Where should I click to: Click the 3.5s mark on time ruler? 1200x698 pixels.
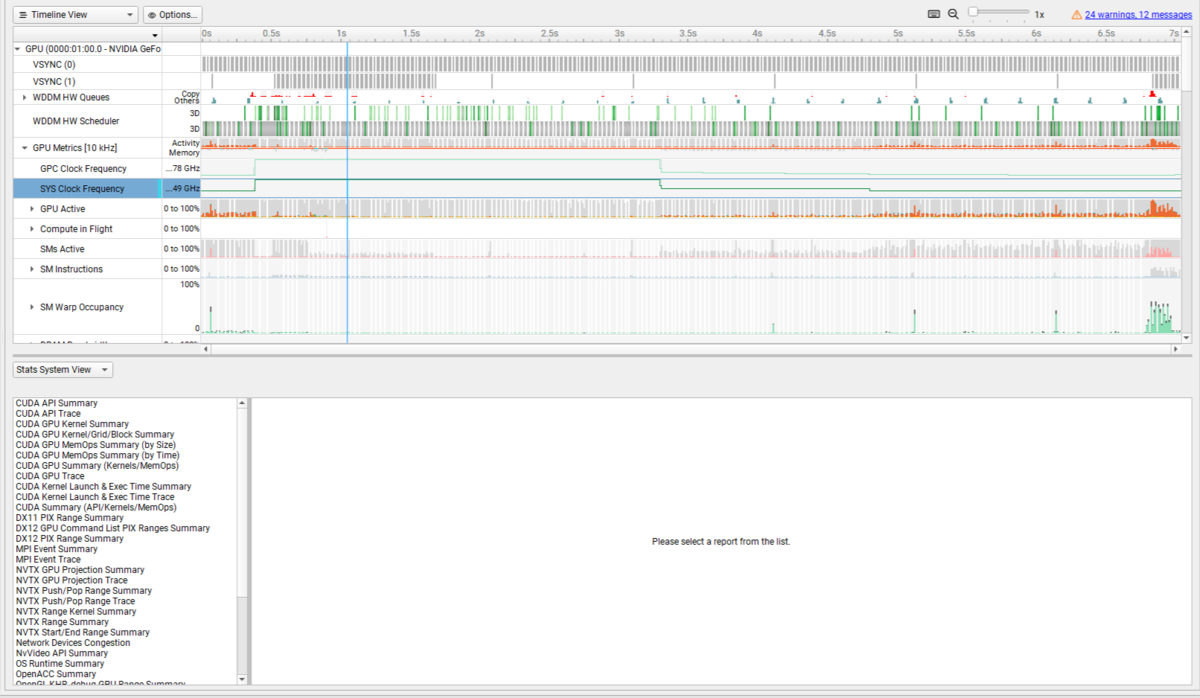[687, 33]
